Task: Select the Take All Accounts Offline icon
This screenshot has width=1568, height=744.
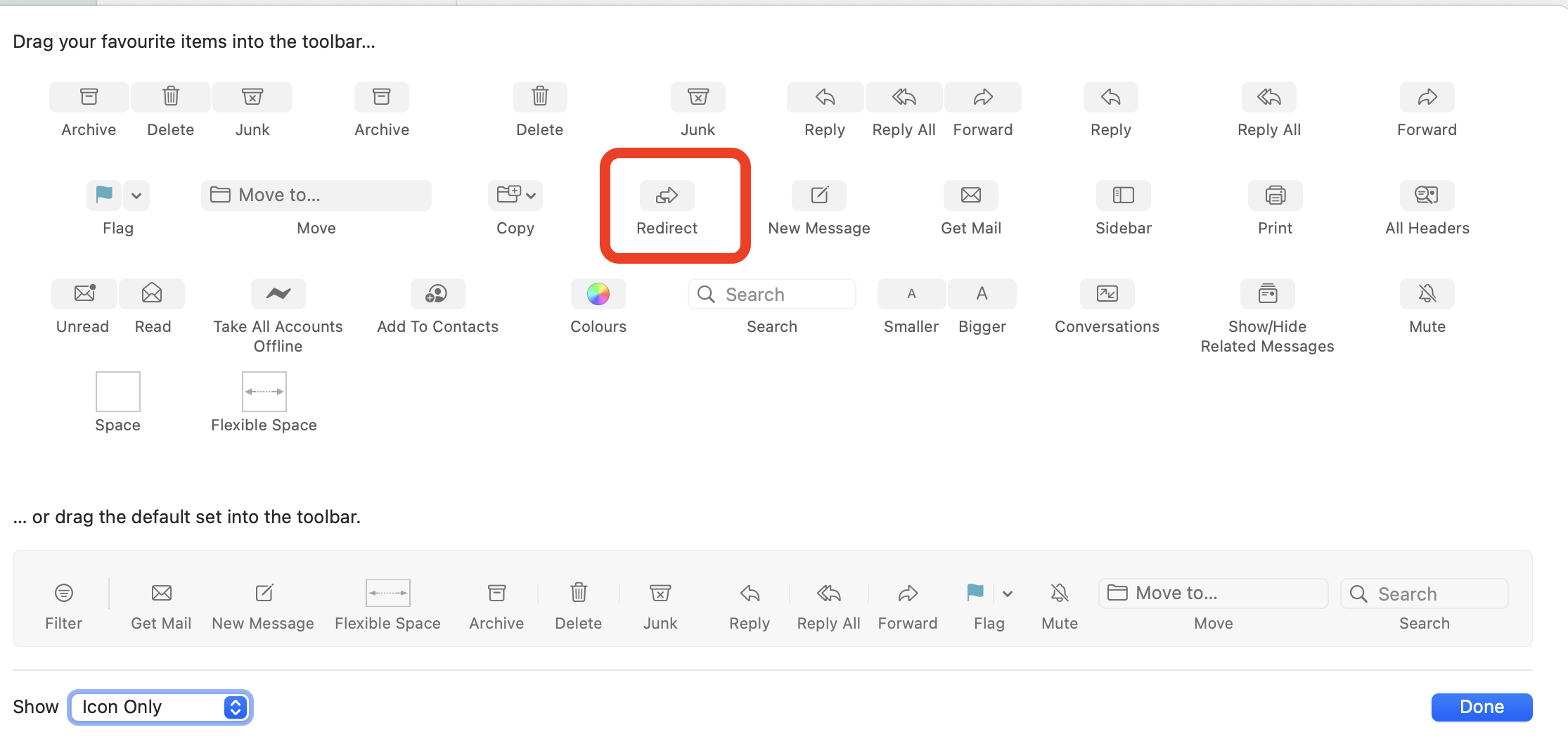Action: tap(278, 293)
